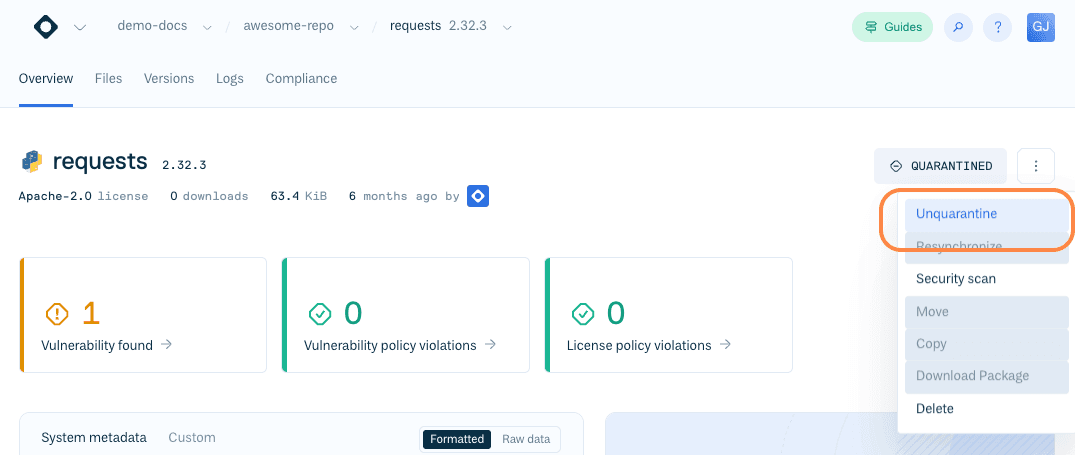This screenshot has width=1075, height=455.
Task: Open License policy violations link
Action: [649, 345]
